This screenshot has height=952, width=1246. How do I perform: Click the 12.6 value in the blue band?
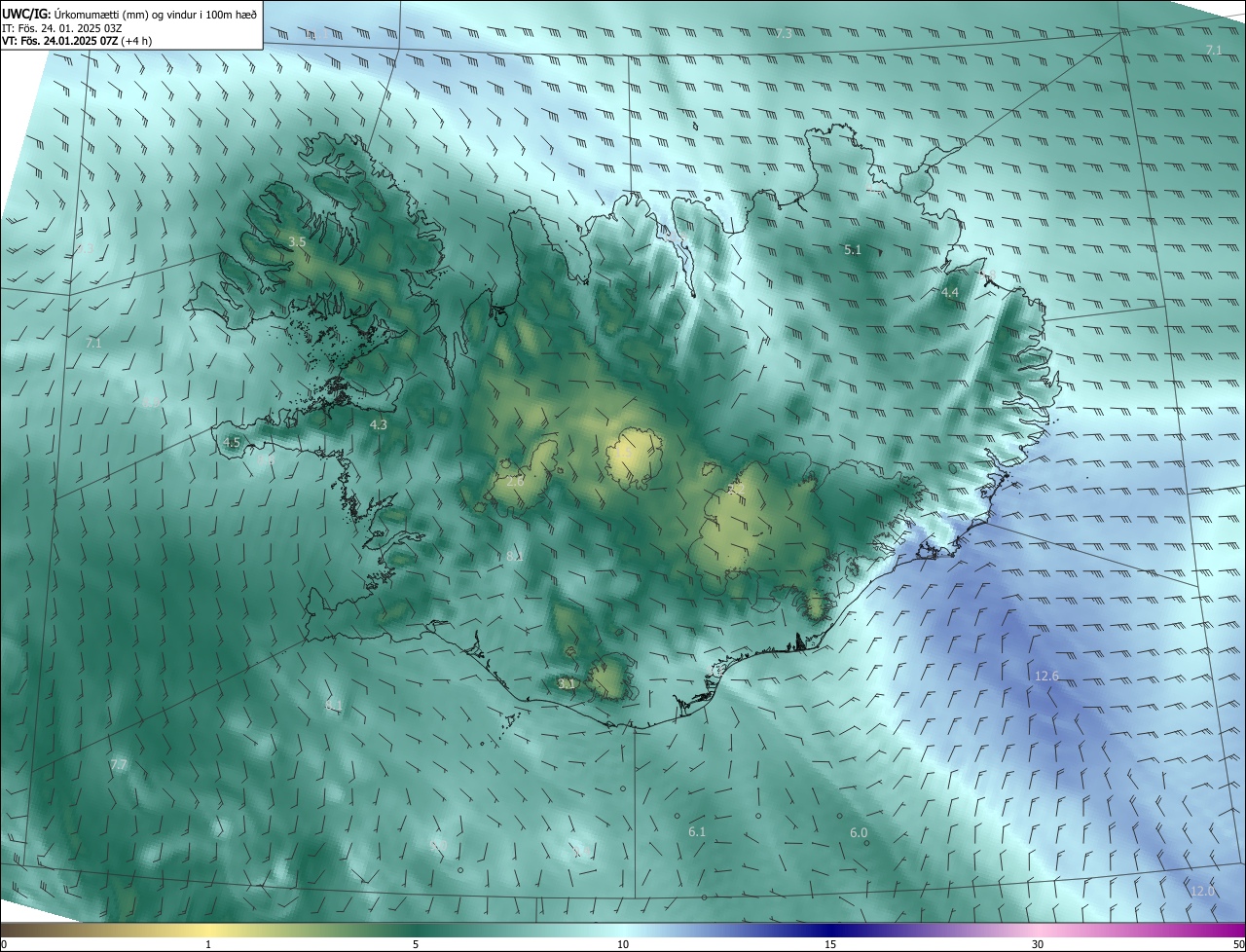tap(1046, 677)
